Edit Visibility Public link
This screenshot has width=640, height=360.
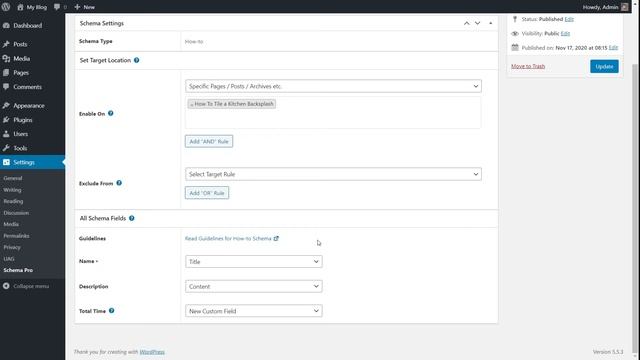(565, 33)
